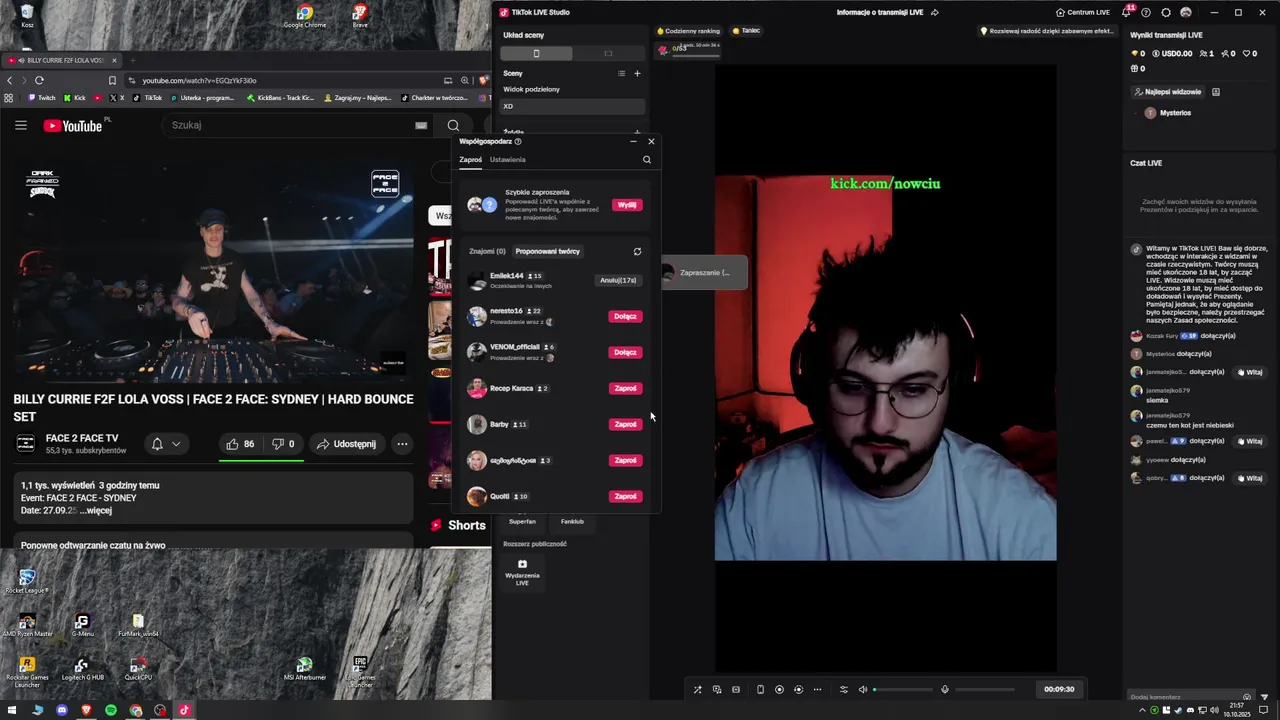Mute the microphone icon in control bar
1280x720 pixels.
pyautogui.click(x=945, y=689)
